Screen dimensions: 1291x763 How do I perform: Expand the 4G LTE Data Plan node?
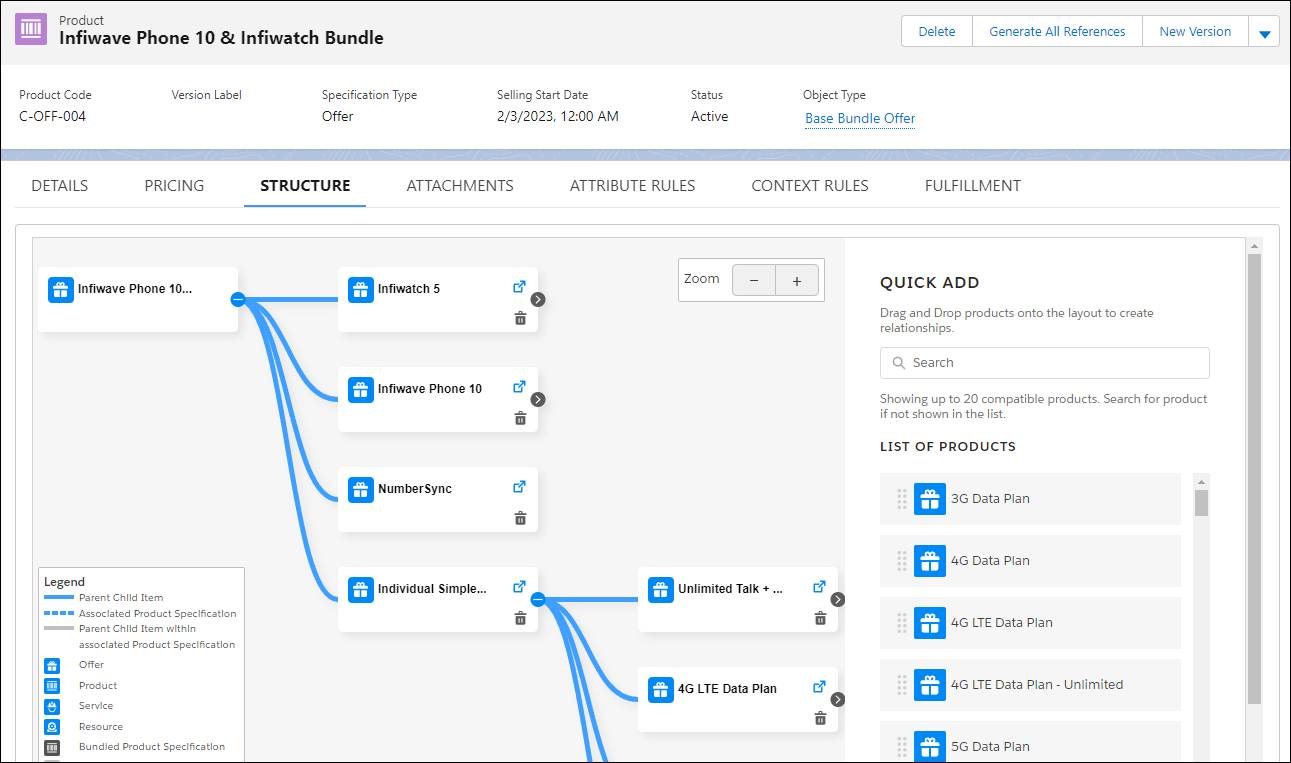pyautogui.click(x=838, y=699)
